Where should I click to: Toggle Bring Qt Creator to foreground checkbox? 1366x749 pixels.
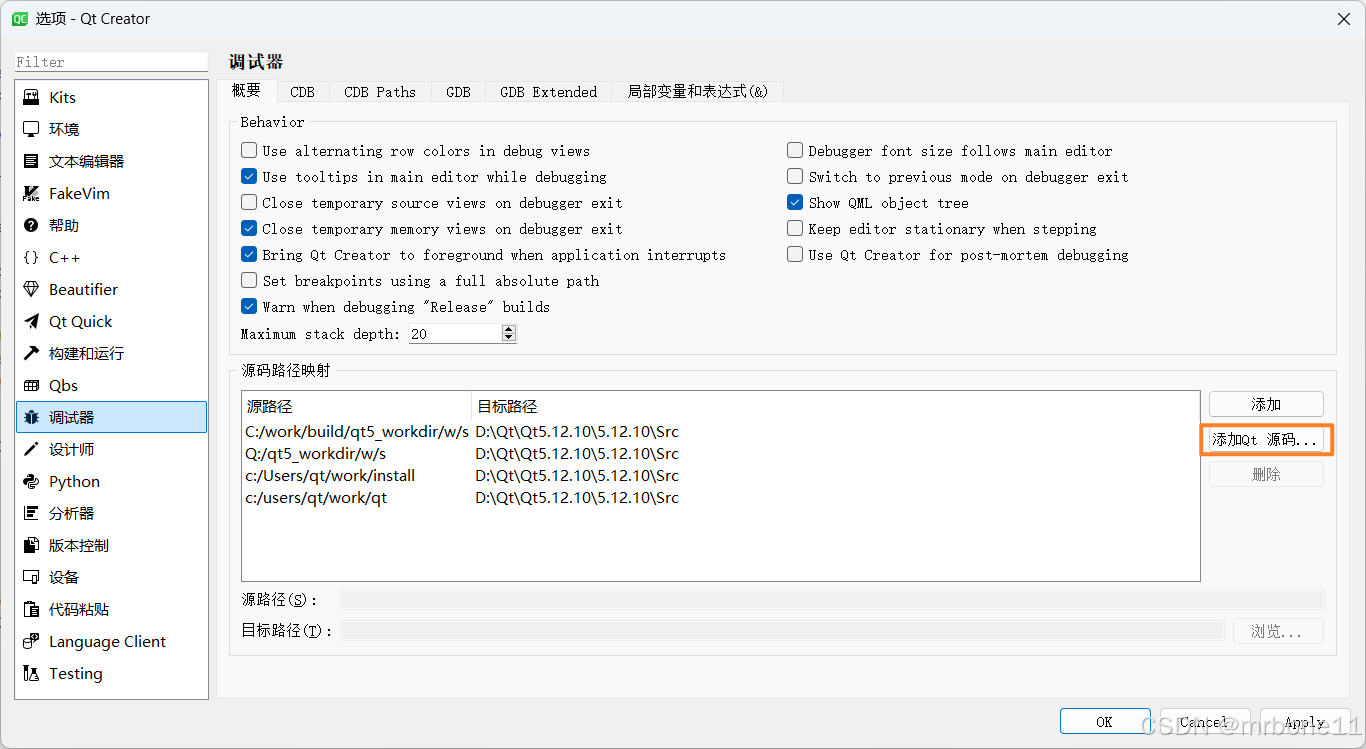point(249,255)
